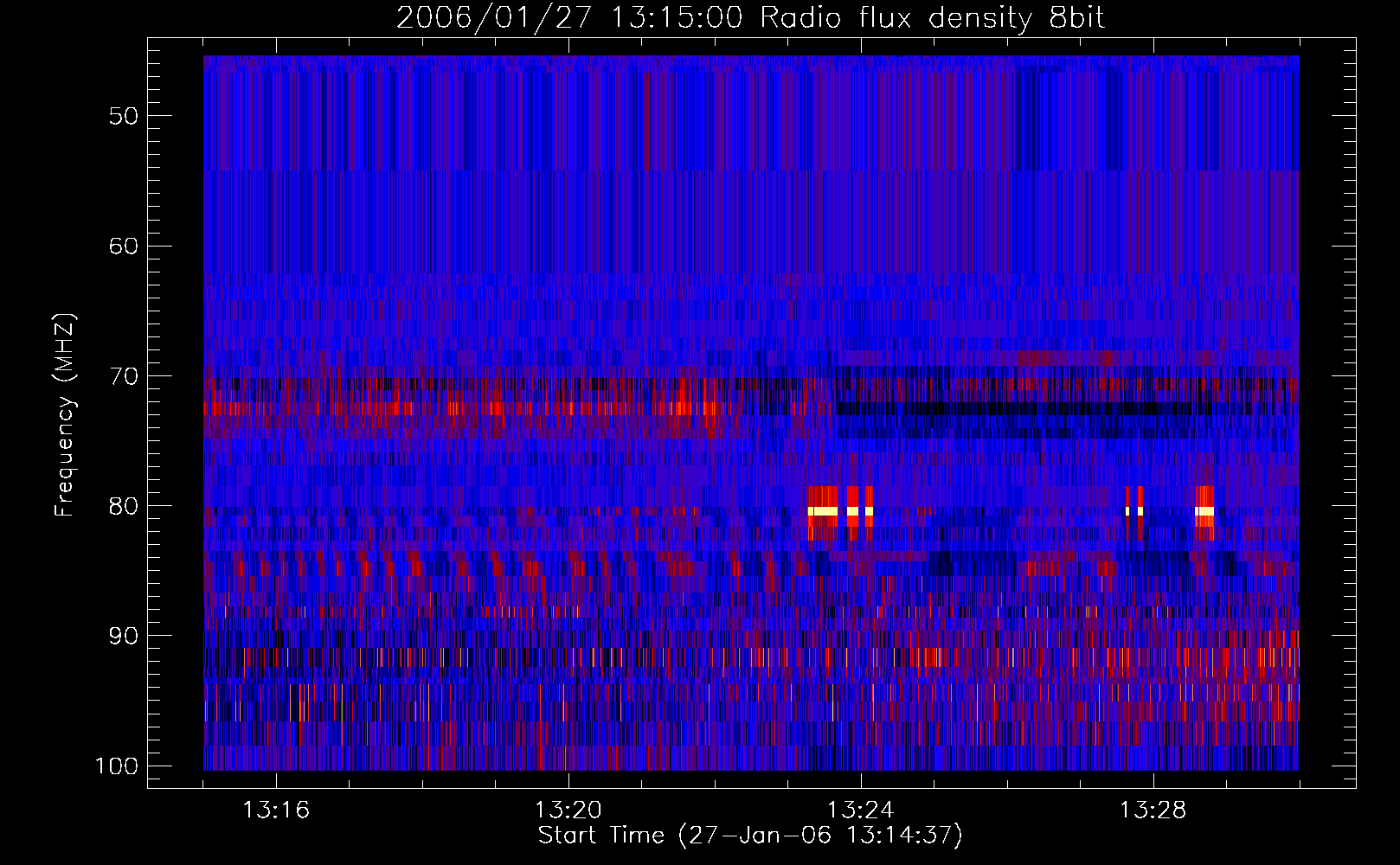Select the 90 frequency tick label
The height and width of the screenshot is (865, 1400).
click(x=124, y=636)
